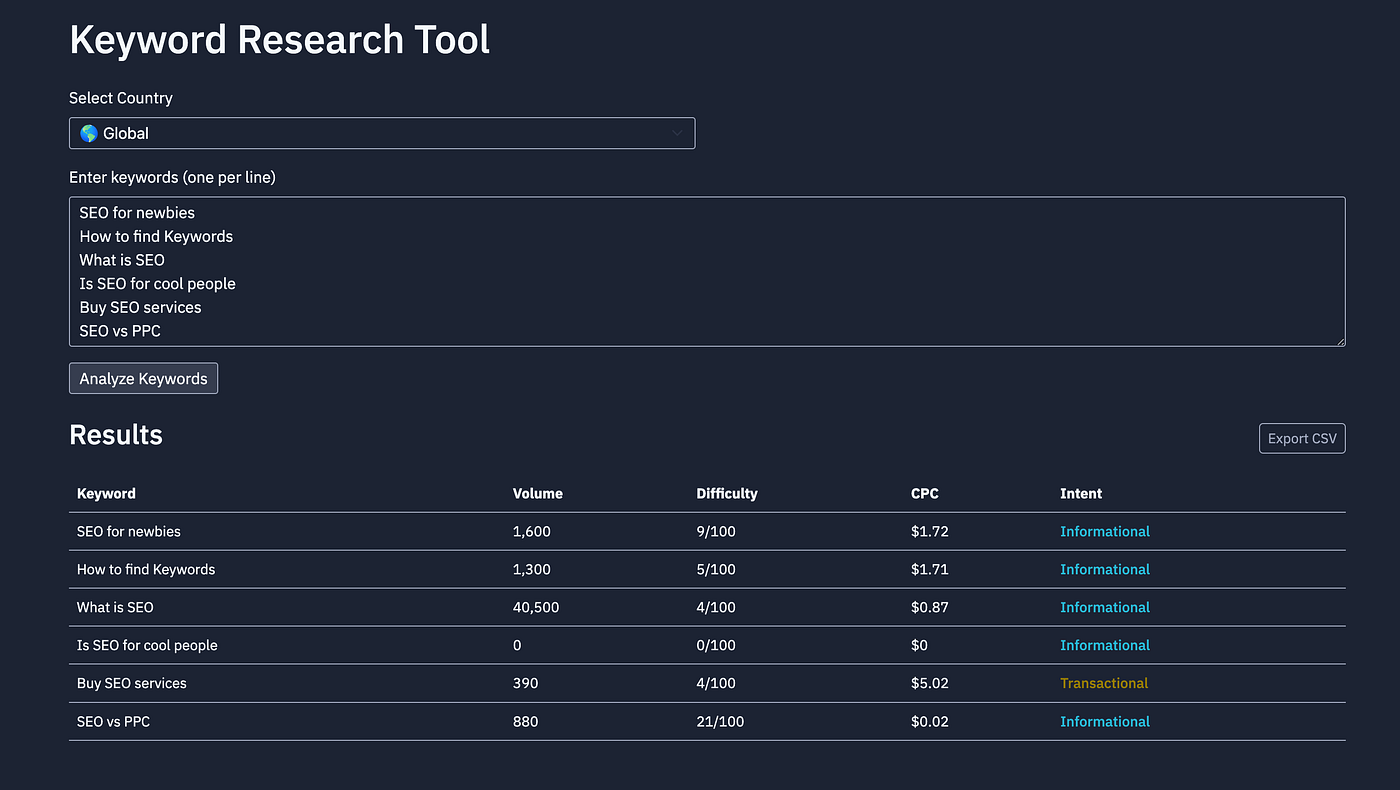Click the Difficulty column header
1400x790 pixels.
(726, 493)
